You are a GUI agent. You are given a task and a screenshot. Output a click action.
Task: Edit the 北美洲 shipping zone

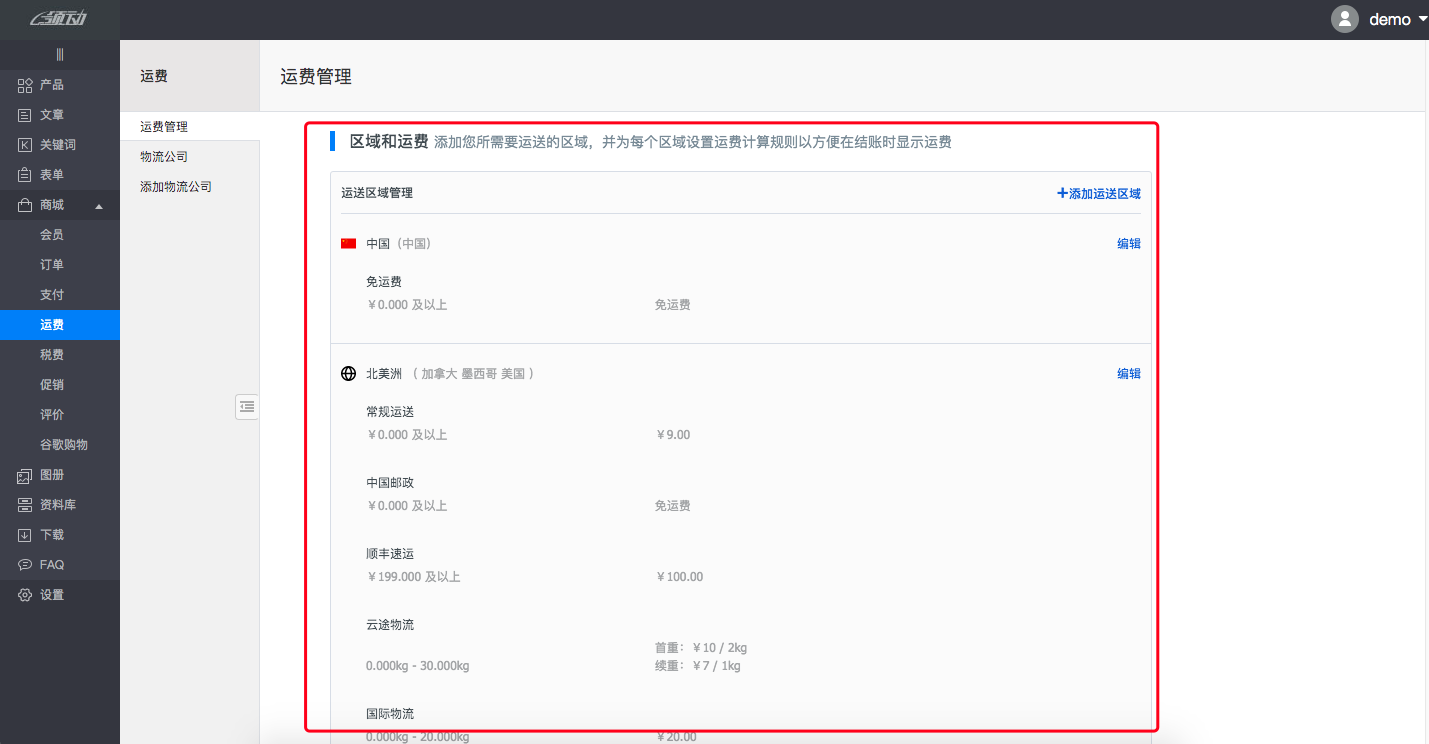[1128, 373]
